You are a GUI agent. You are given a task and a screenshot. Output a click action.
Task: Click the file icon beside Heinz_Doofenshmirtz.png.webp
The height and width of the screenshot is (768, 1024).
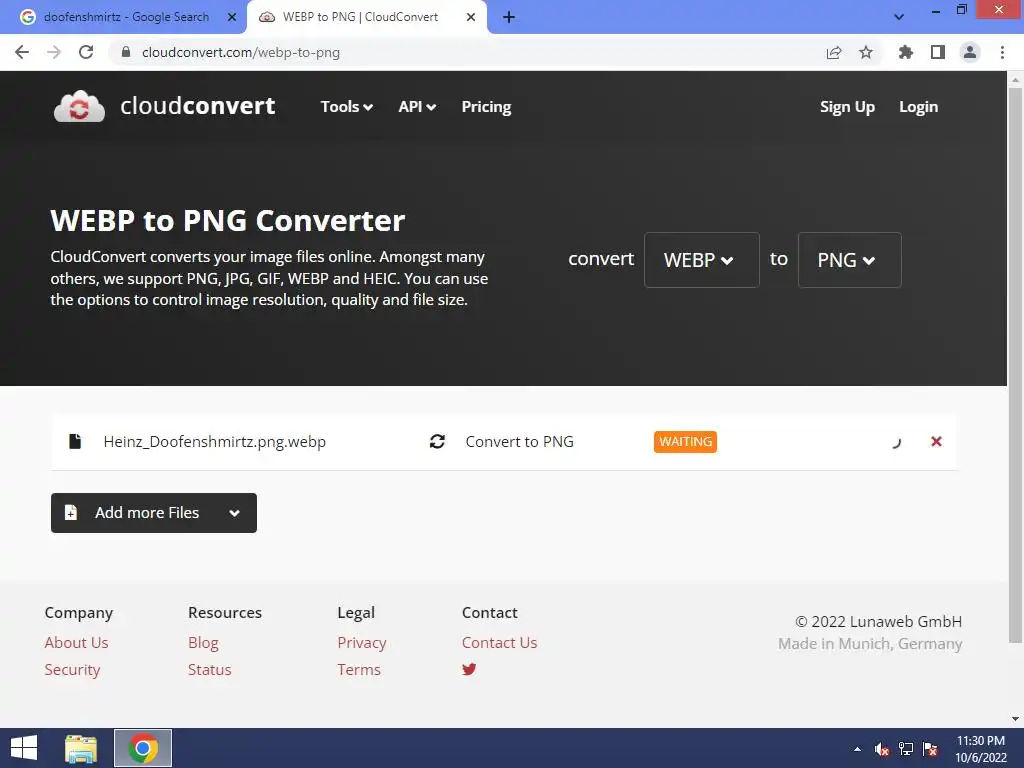coord(75,441)
